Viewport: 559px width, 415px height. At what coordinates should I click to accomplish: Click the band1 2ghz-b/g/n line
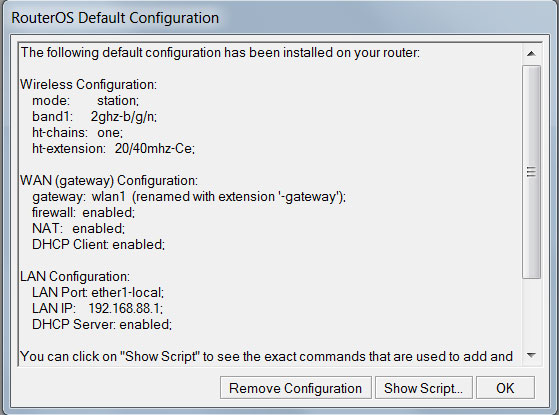(x=94, y=117)
